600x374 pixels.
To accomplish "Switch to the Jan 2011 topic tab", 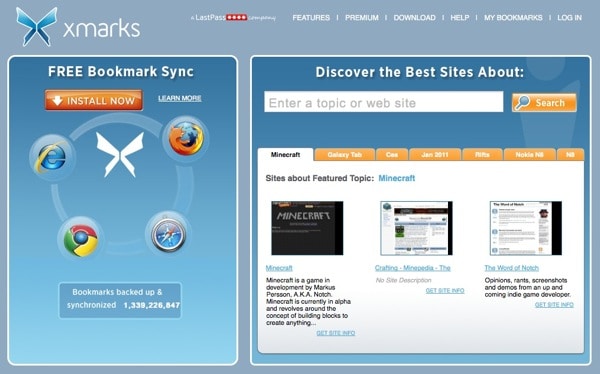I will click(435, 155).
